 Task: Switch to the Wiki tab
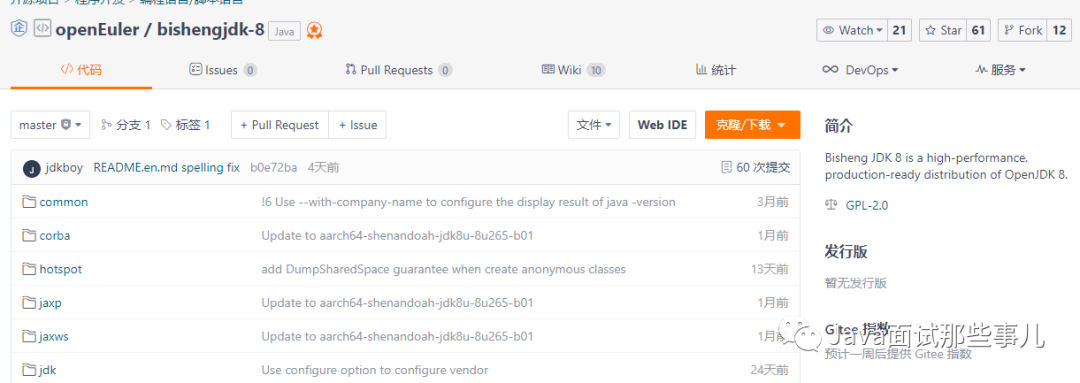pyautogui.click(x=573, y=70)
